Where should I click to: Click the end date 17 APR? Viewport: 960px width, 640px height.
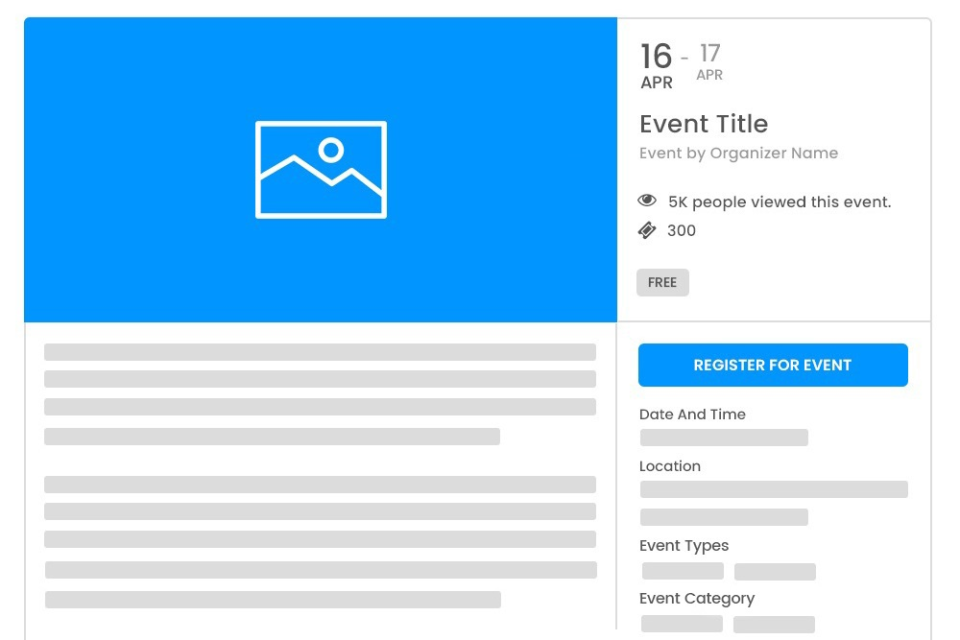click(x=707, y=62)
